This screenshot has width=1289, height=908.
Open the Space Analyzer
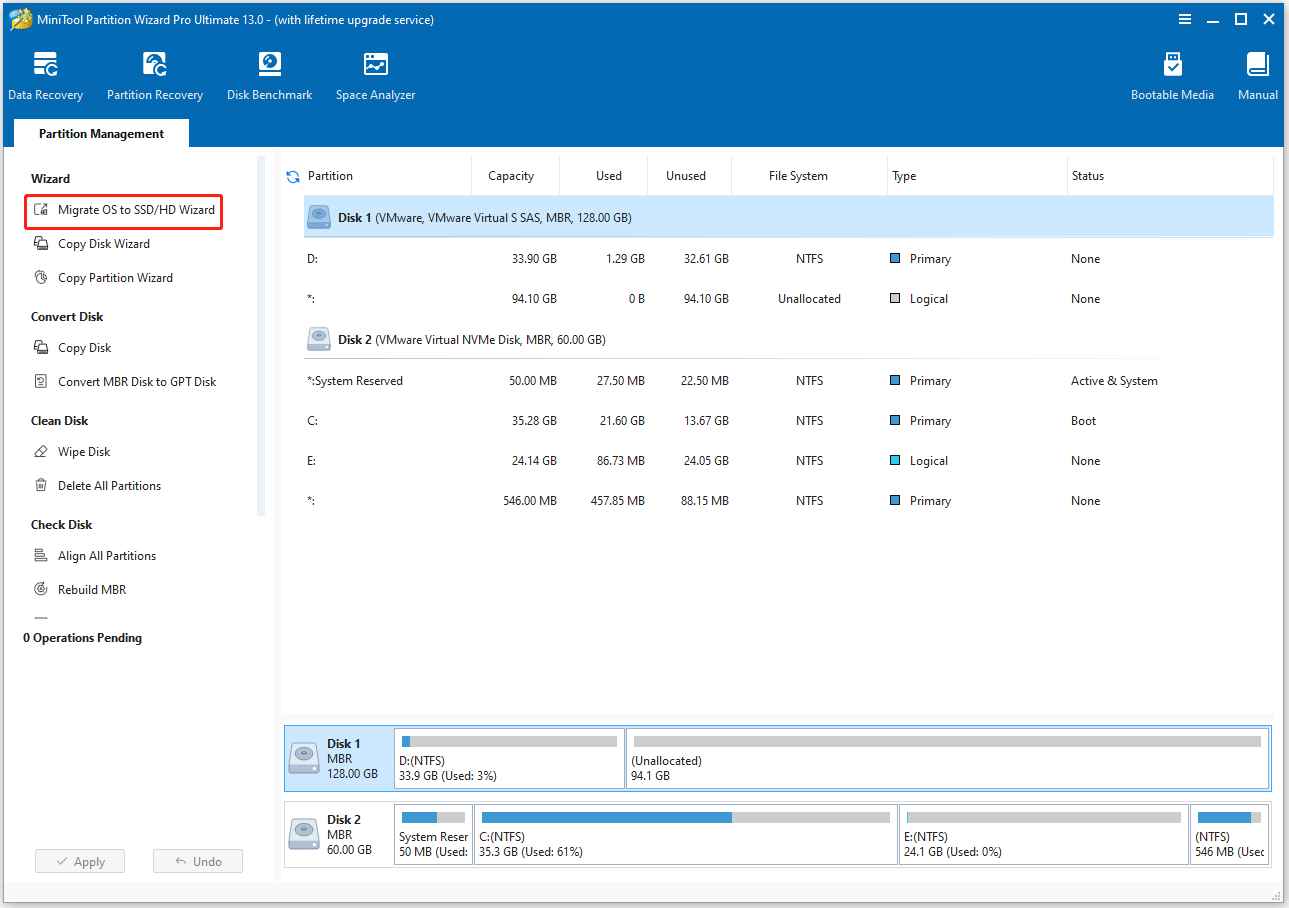tap(375, 75)
